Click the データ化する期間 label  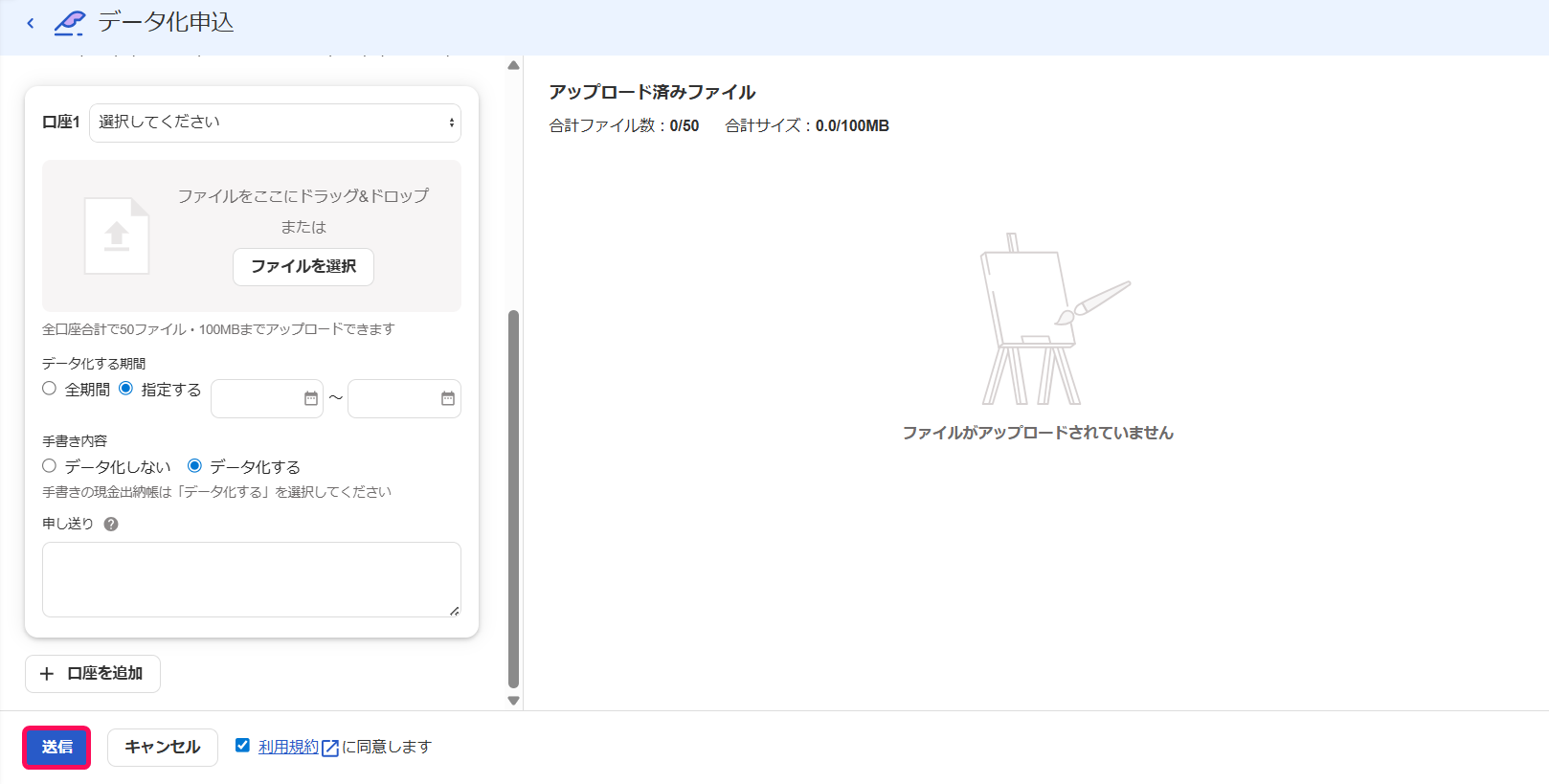94,364
